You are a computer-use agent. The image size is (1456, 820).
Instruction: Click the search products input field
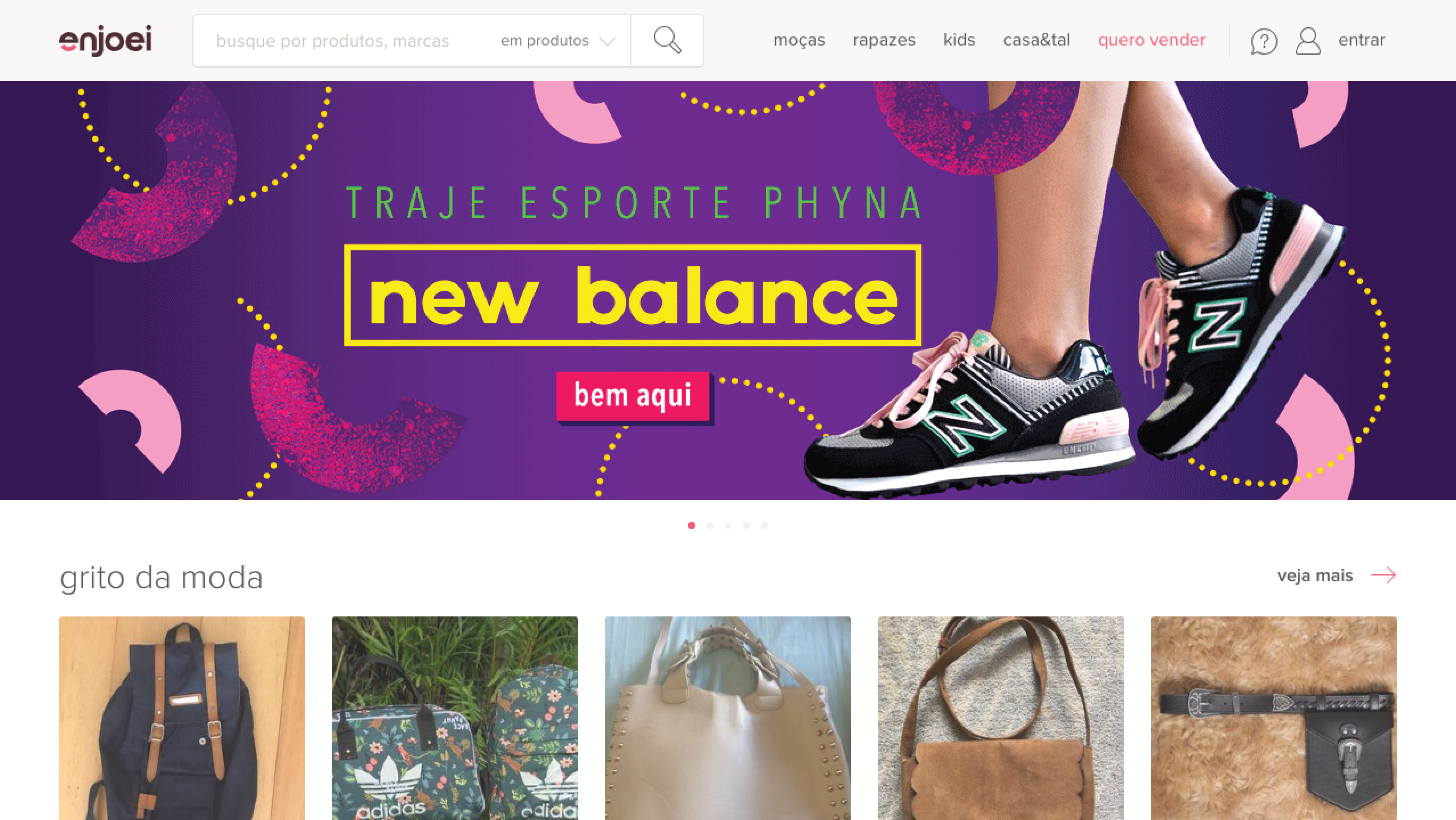pos(345,41)
